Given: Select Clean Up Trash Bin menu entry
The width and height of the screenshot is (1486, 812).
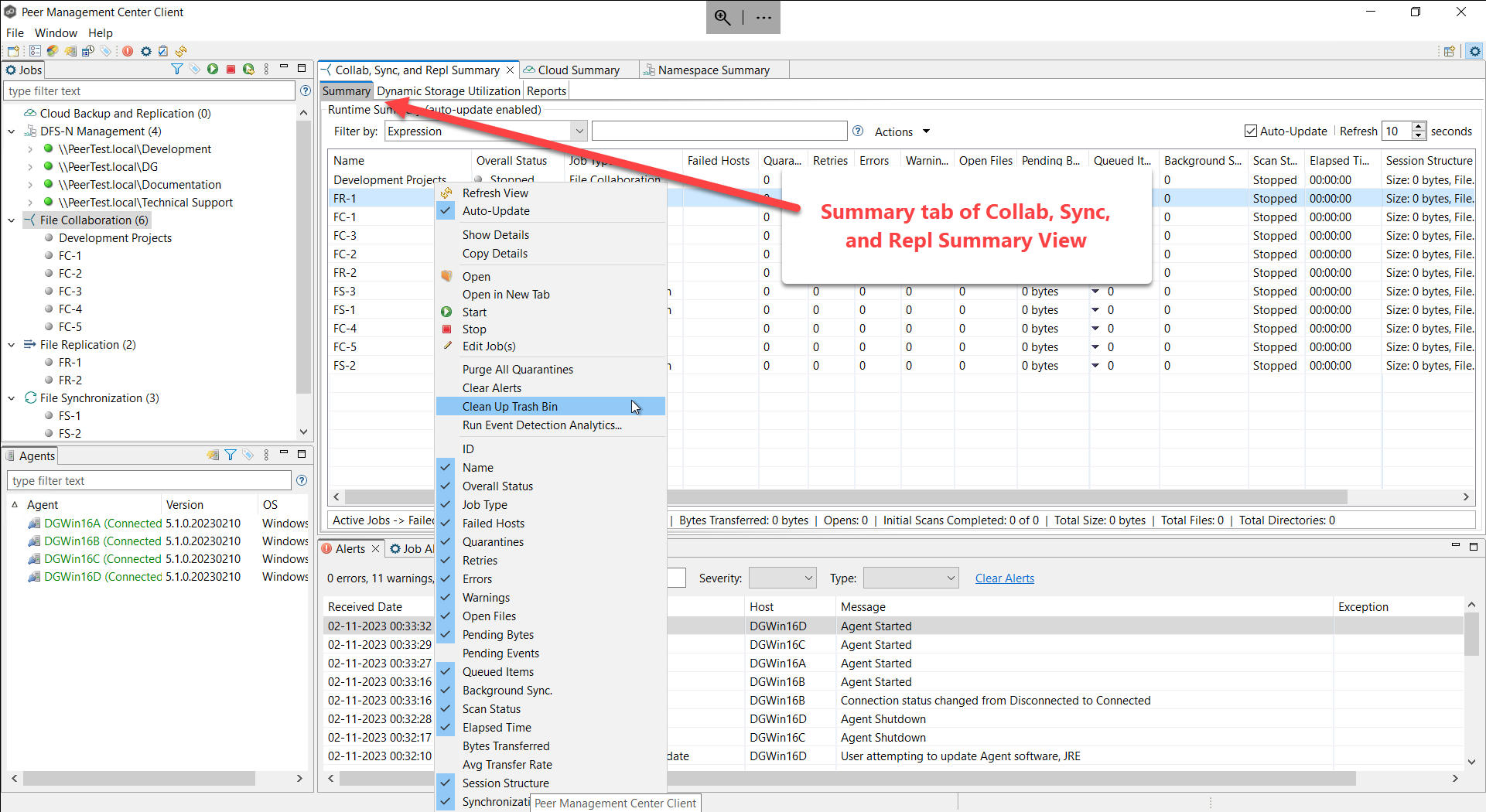Looking at the screenshot, I should click(x=510, y=407).
